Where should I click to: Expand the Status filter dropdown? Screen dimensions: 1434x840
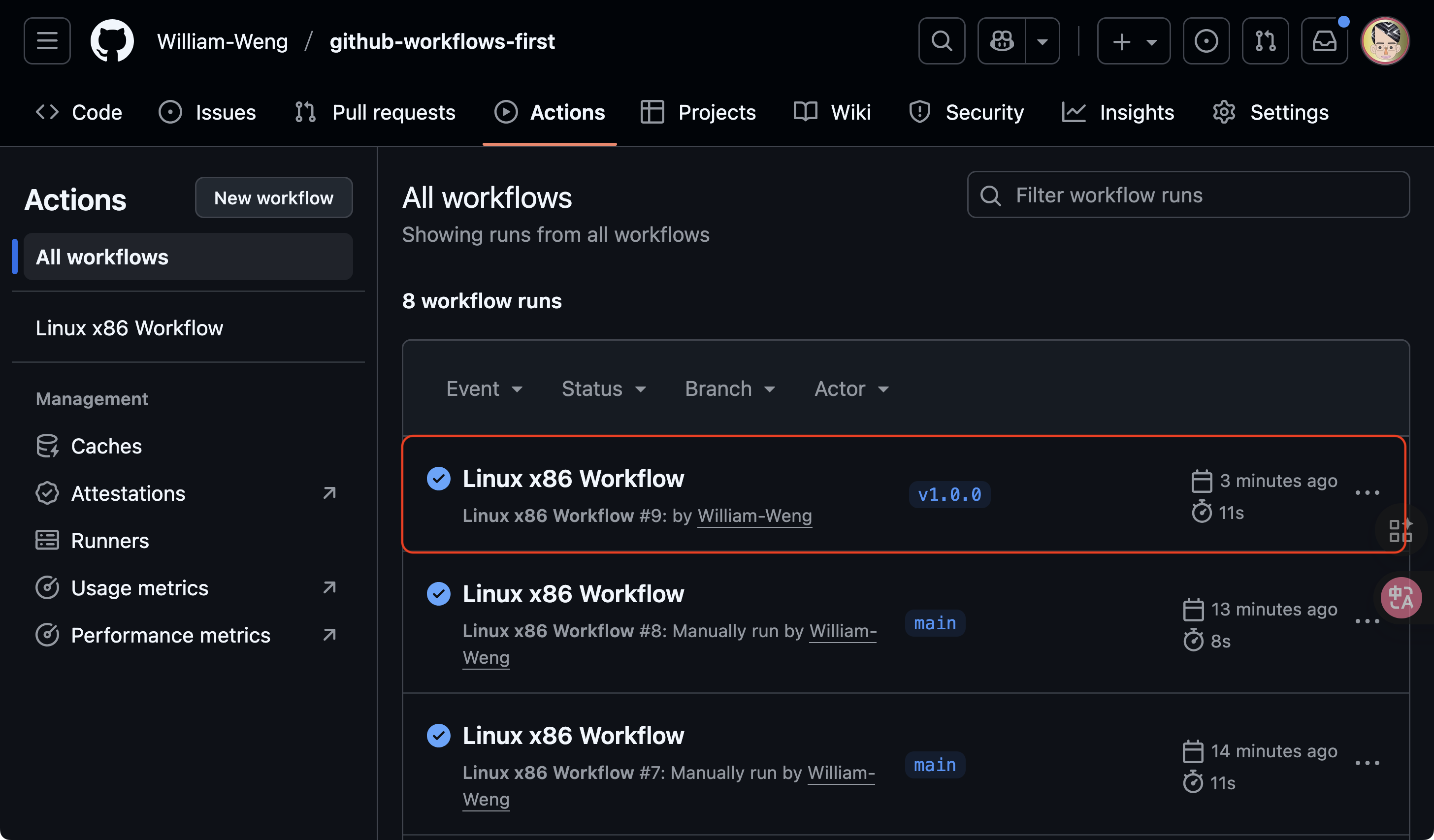coord(603,389)
